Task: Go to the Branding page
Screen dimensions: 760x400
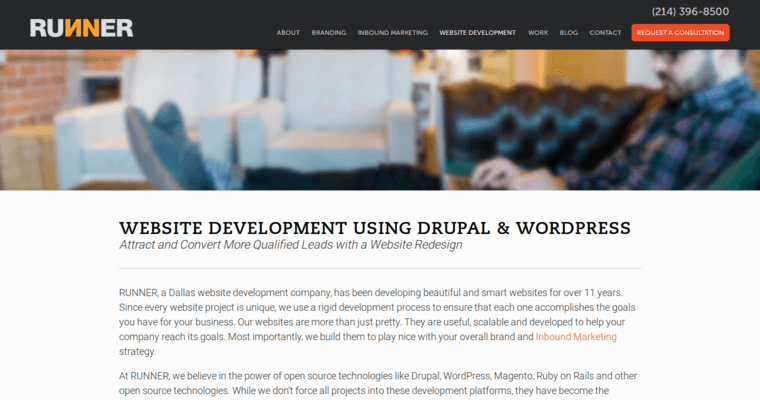Action: point(329,33)
